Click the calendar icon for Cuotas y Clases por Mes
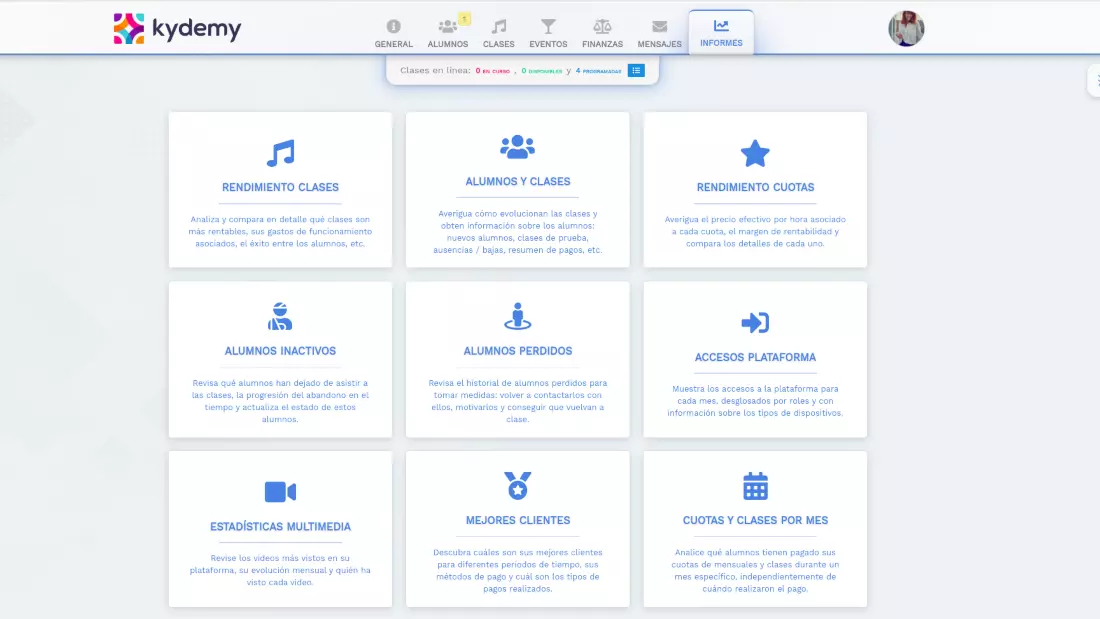 [x=755, y=486]
